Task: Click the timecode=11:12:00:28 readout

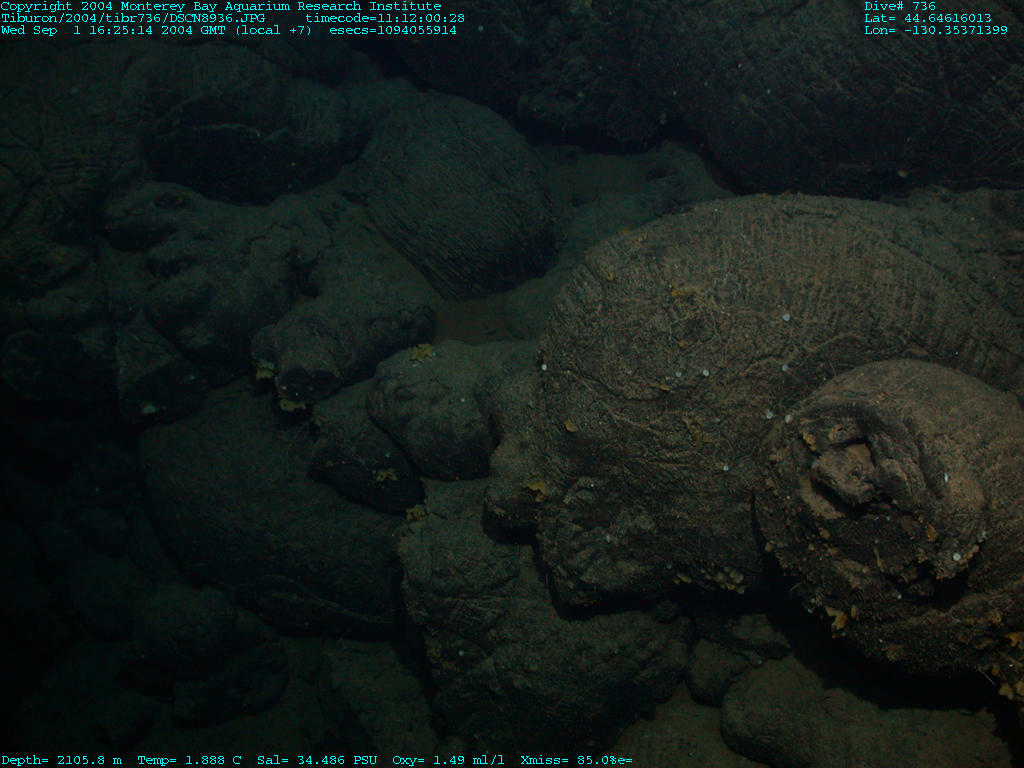Action: tap(384, 18)
